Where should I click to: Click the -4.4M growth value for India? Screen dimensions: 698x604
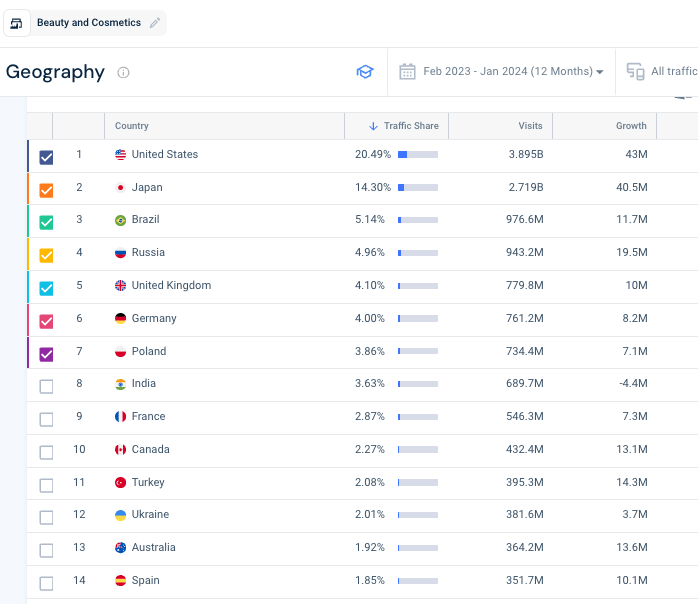pos(633,383)
